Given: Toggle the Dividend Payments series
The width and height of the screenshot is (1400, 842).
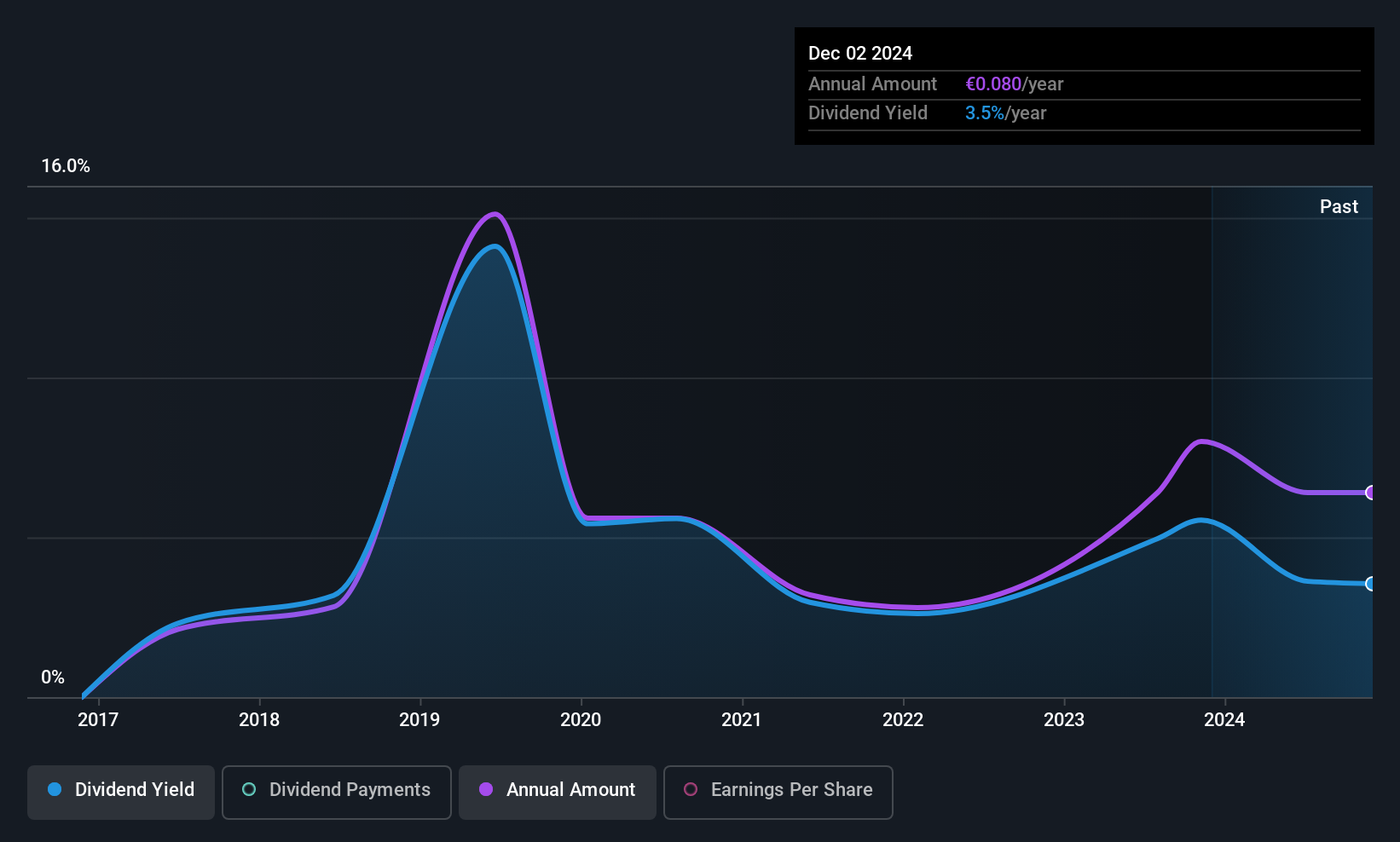Looking at the screenshot, I should tap(336, 792).
